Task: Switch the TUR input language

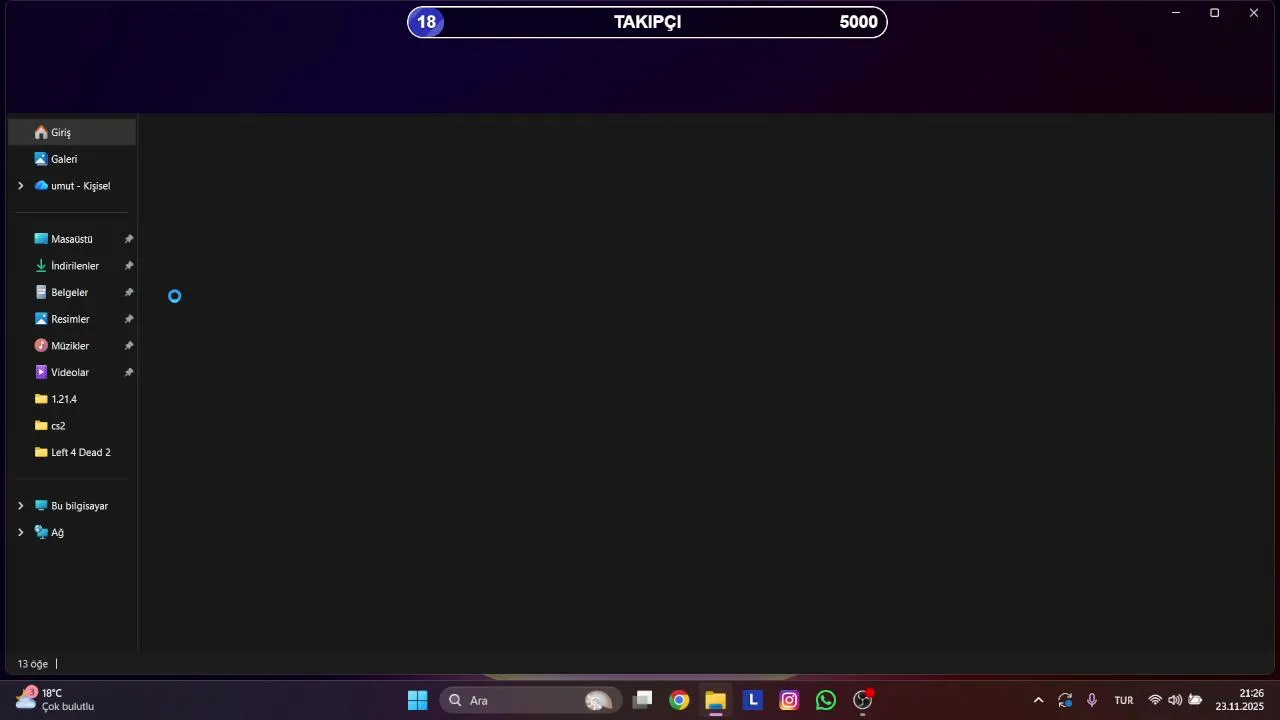Action: [x=1124, y=700]
